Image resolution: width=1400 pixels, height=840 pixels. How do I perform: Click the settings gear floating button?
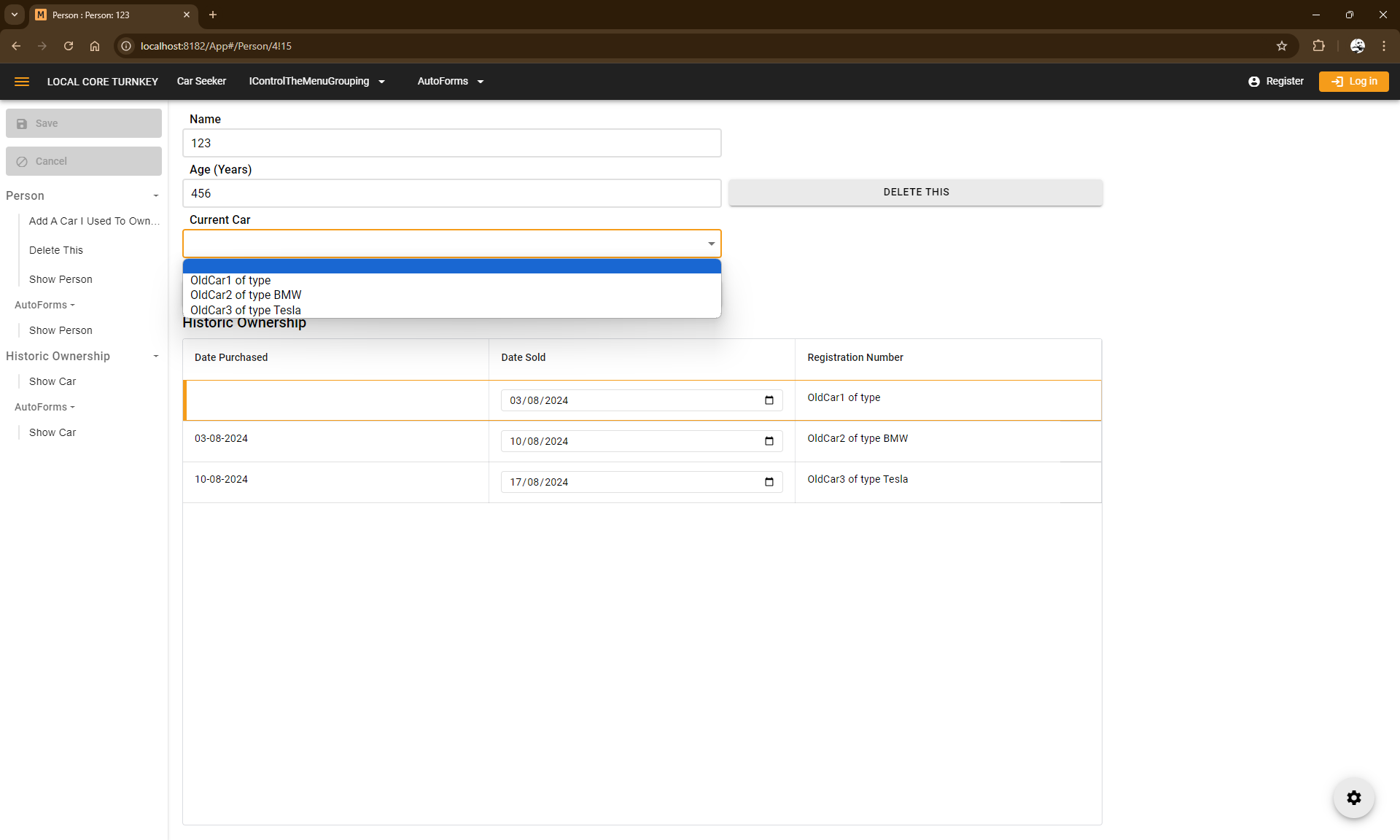1353,798
